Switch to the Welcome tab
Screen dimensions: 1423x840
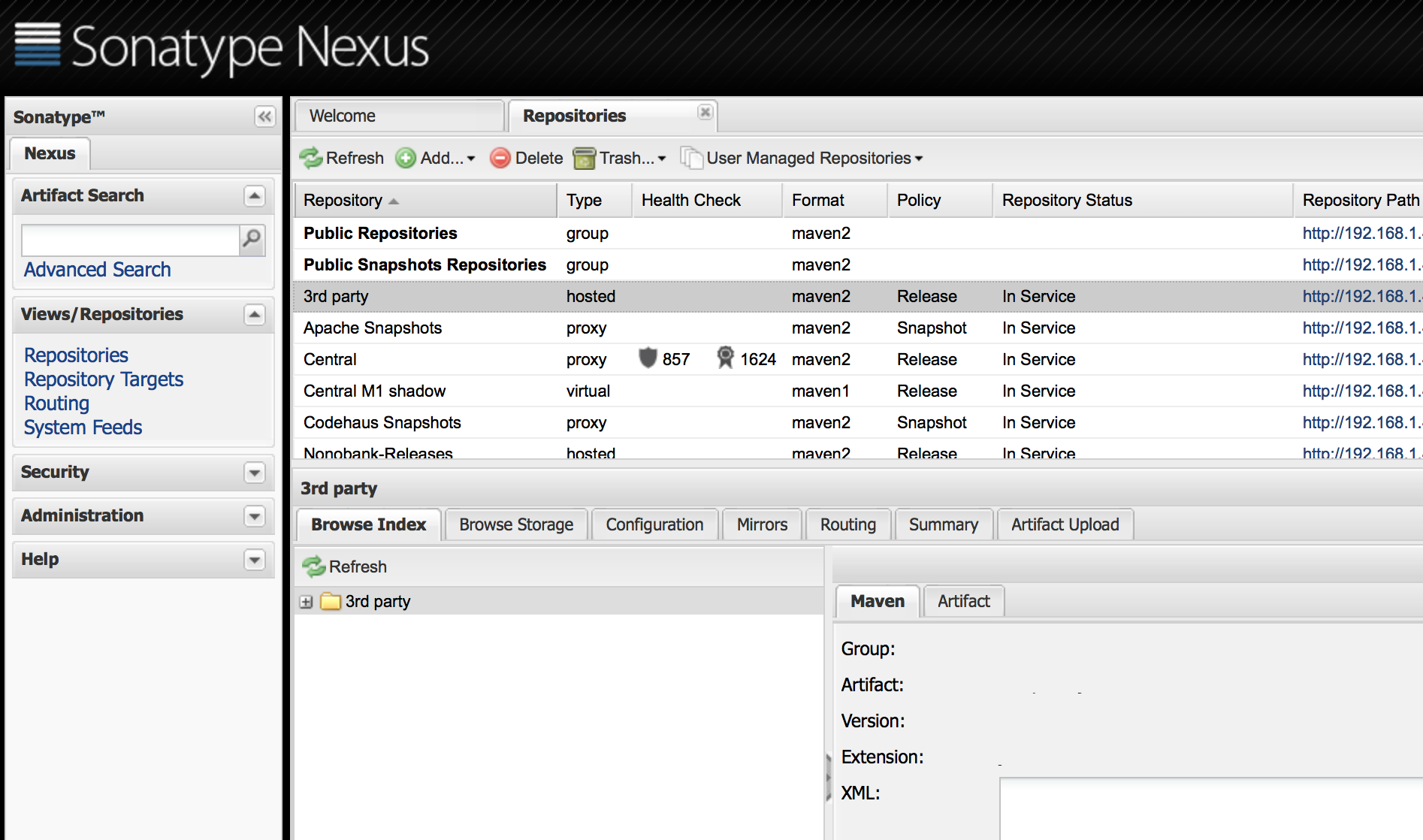pyautogui.click(x=398, y=116)
